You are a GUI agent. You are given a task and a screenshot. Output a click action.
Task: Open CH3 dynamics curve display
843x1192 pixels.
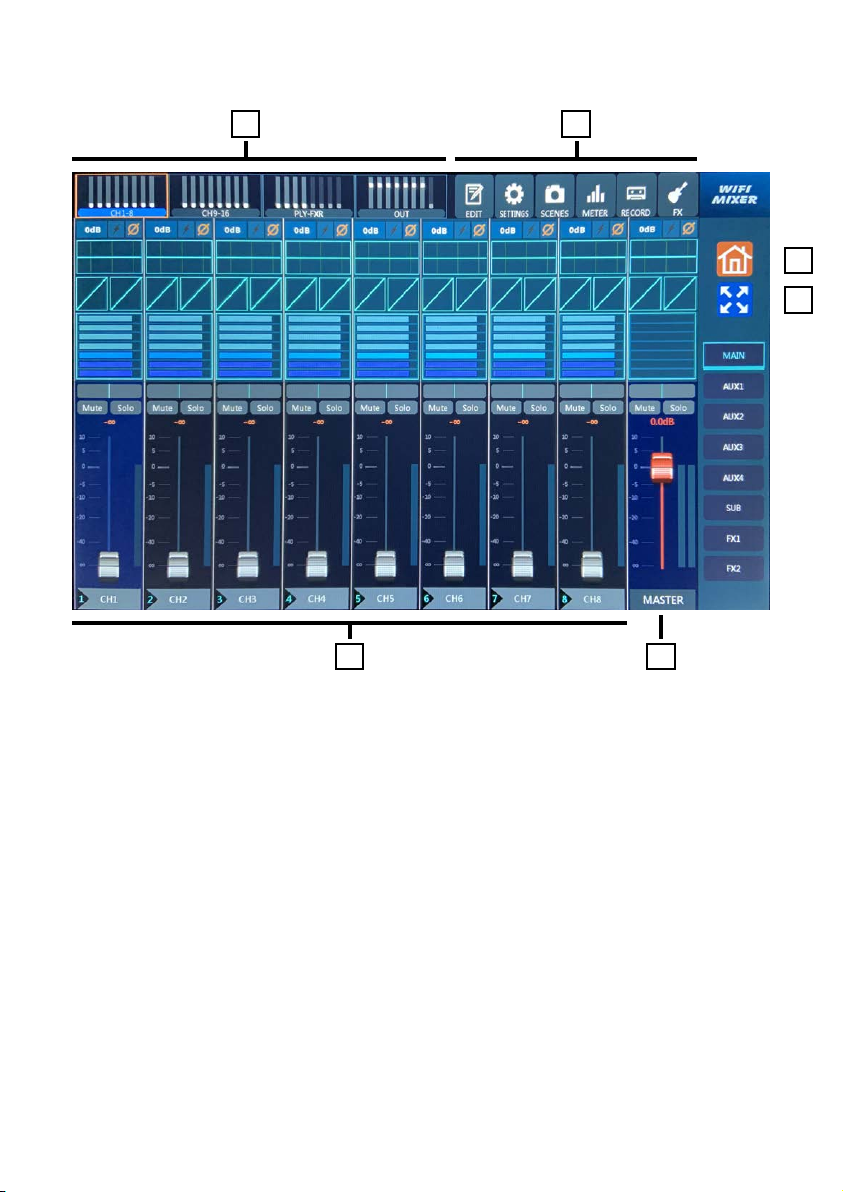[x=249, y=293]
